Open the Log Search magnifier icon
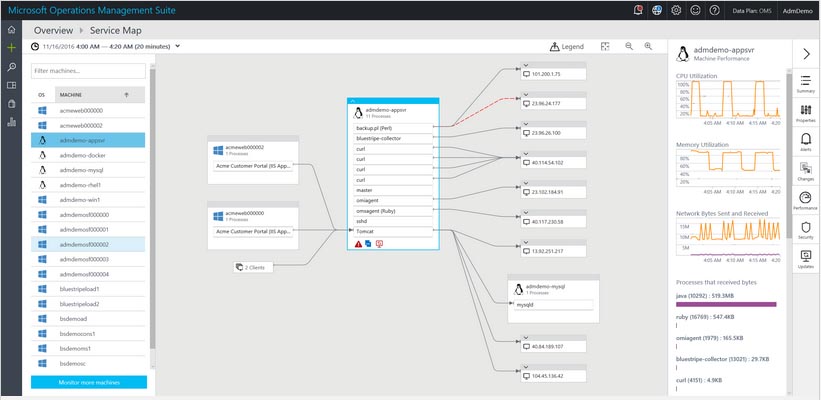Viewport: 821px width, 400px height. click(11, 66)
